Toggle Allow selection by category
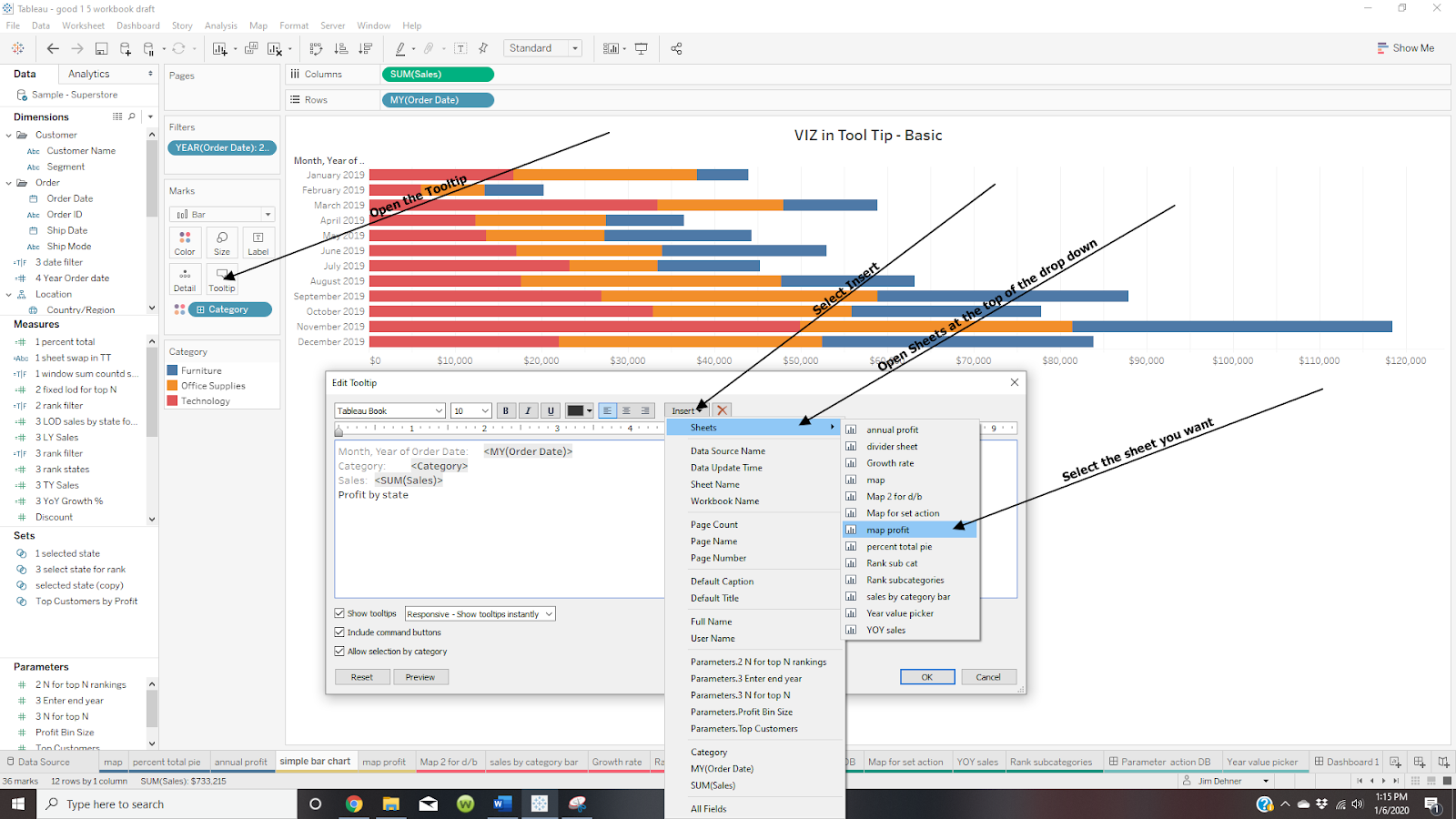 click(339, 651)
